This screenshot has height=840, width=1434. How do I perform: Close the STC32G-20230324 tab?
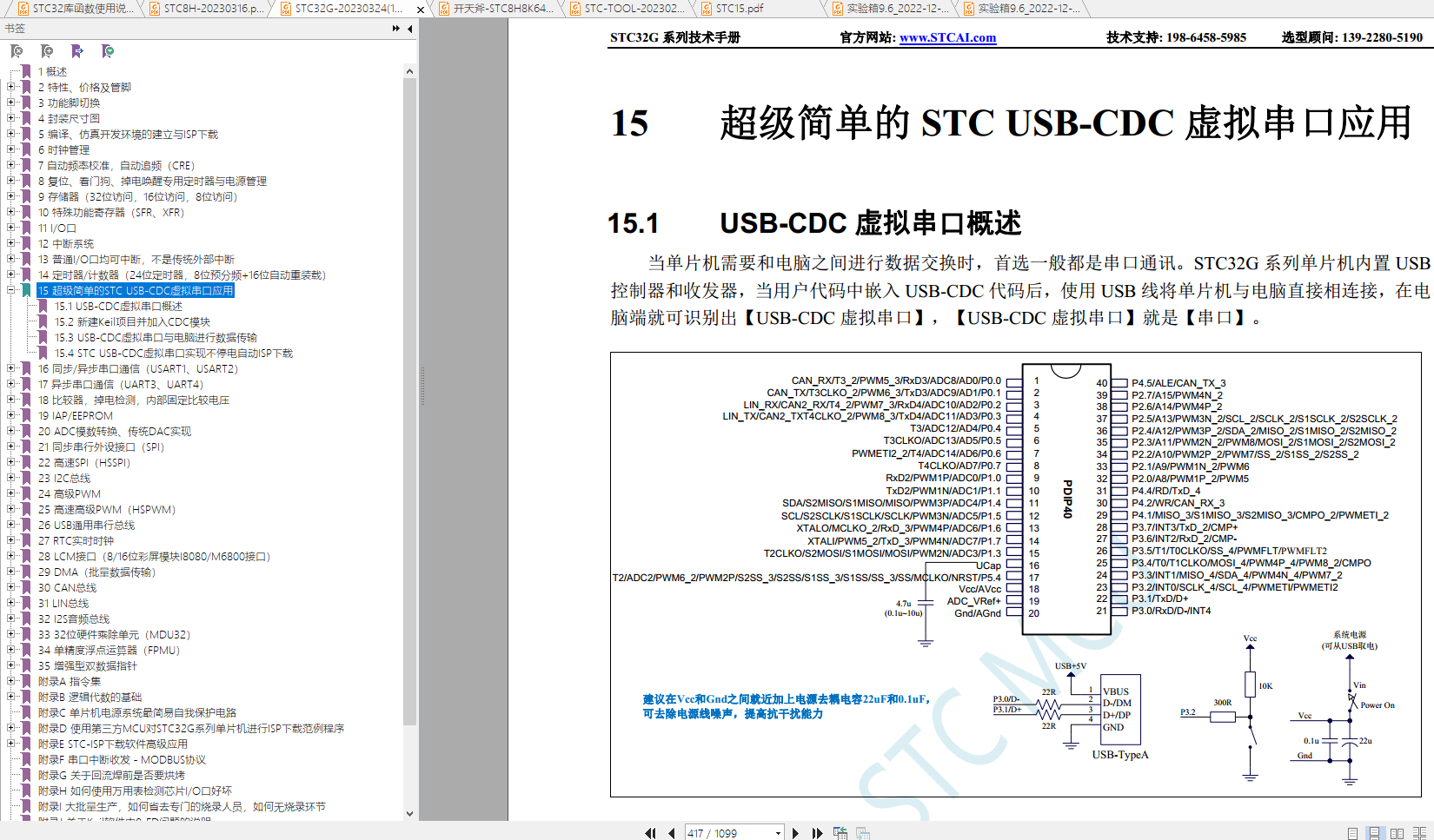pos(421,10)
